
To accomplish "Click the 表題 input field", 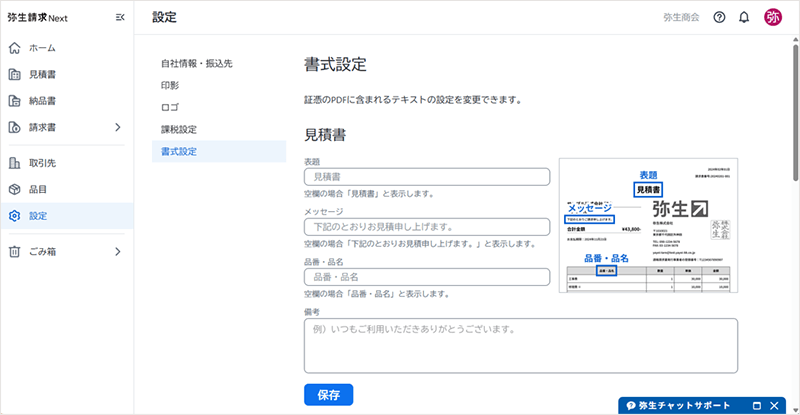I will pyautogui.click(x=427, y=177).
